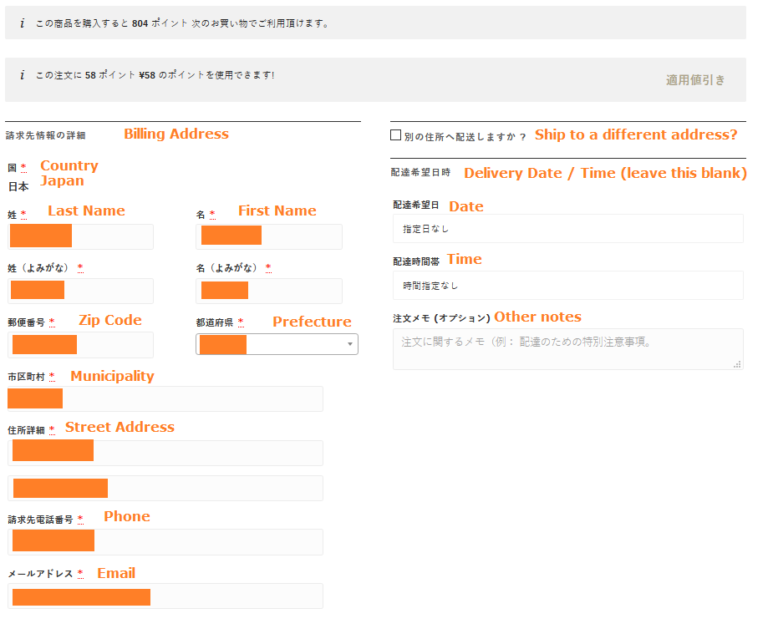Viewport: 768px width, 634px height.
Task: Click the Municipality input field
Action: [165, 399]
